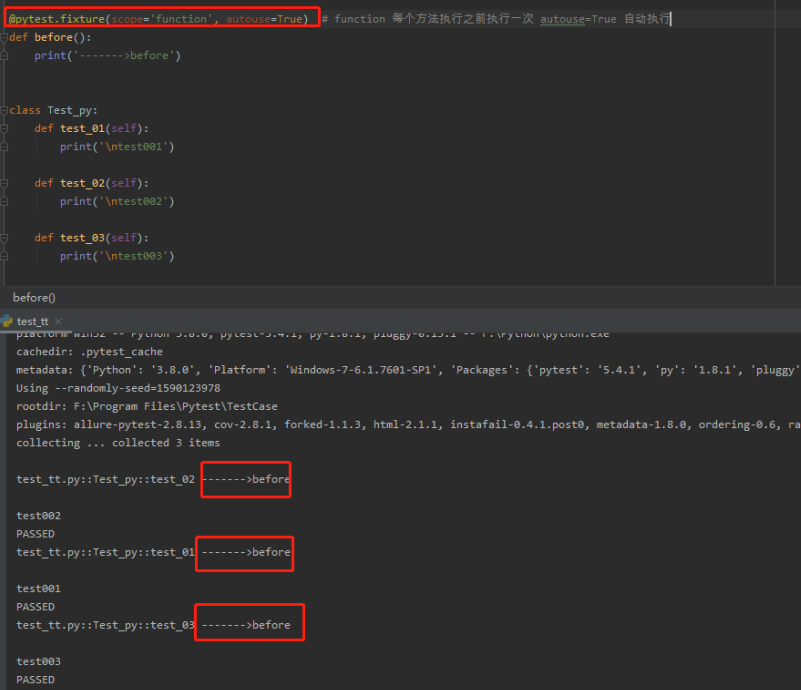Click fold end marker beside print('\ntest002')
Image resolution: width=801 pixels, height=690 pixels.
(4, 202)
